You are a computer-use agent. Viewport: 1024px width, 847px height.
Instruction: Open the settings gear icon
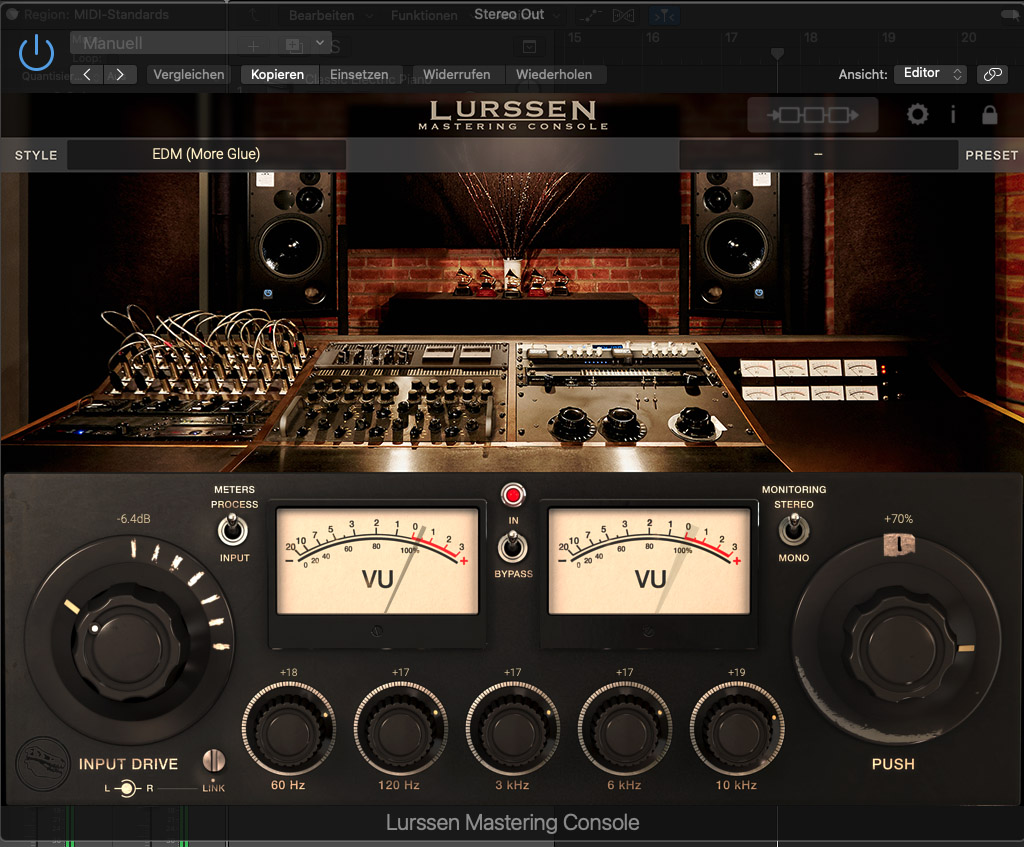tap(918, 115)
